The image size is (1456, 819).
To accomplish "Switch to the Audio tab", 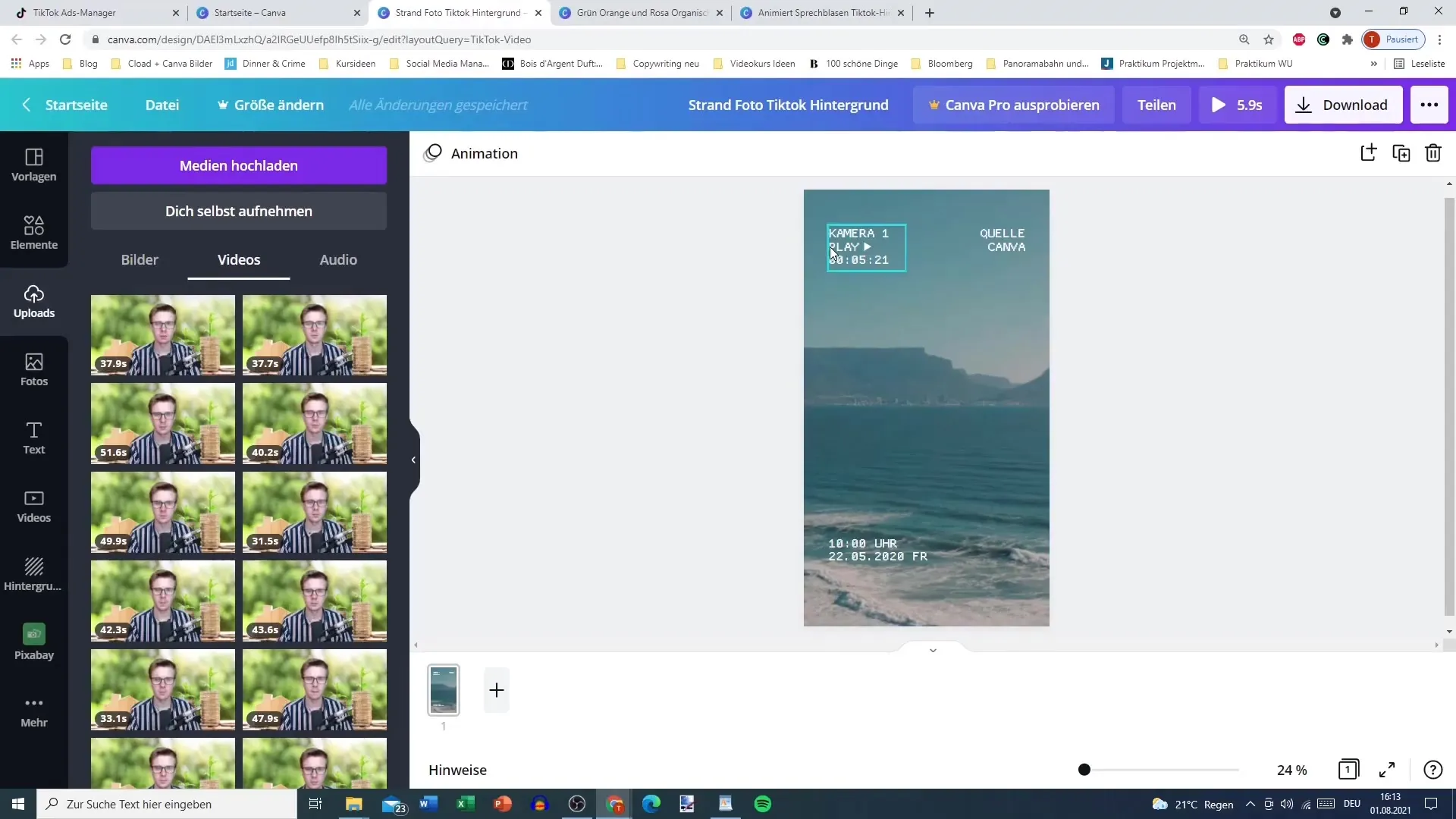I will (x=339, y=259).
